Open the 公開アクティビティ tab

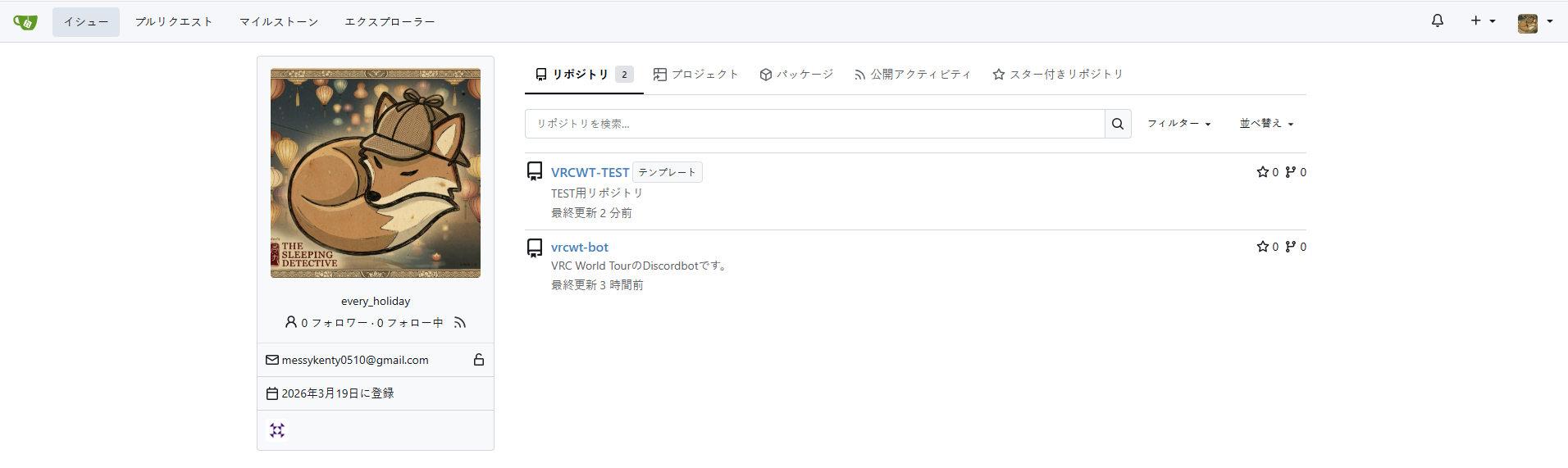pyautogui.click(x=912, y=75)
